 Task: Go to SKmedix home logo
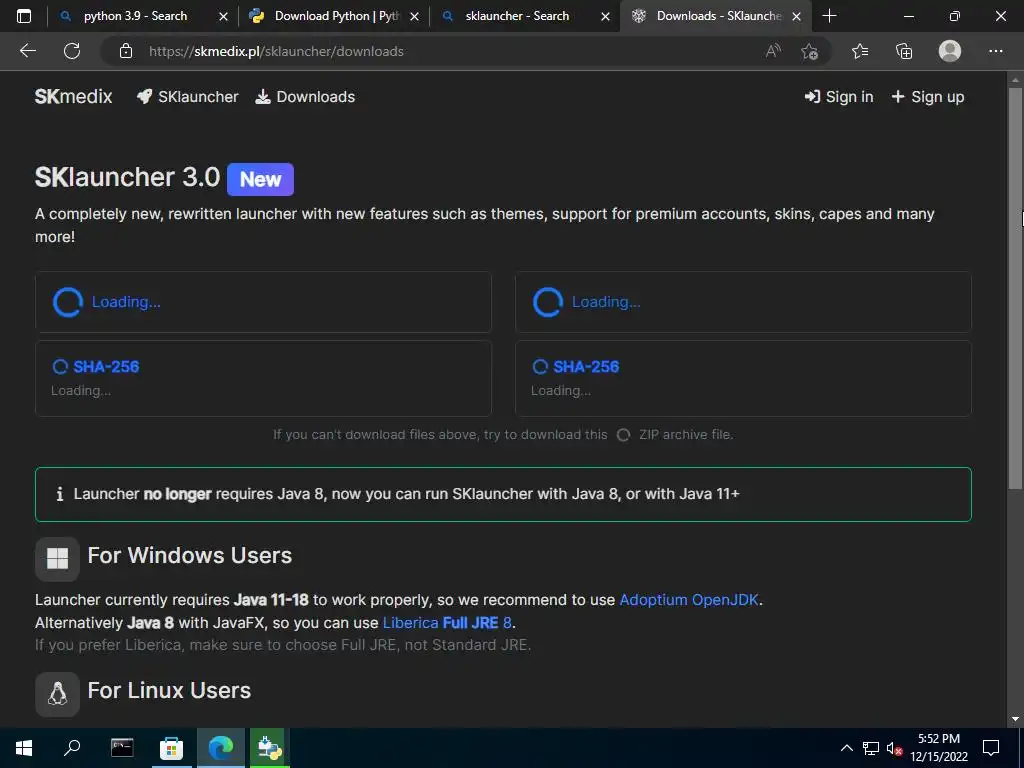73,97
